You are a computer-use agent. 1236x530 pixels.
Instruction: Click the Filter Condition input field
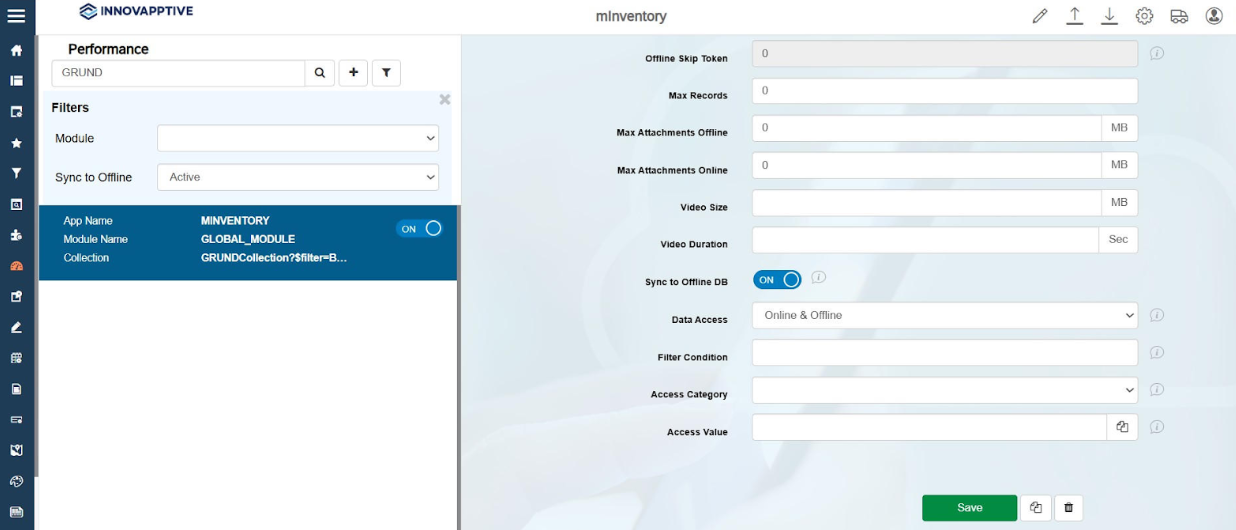[x=944, y=353]
